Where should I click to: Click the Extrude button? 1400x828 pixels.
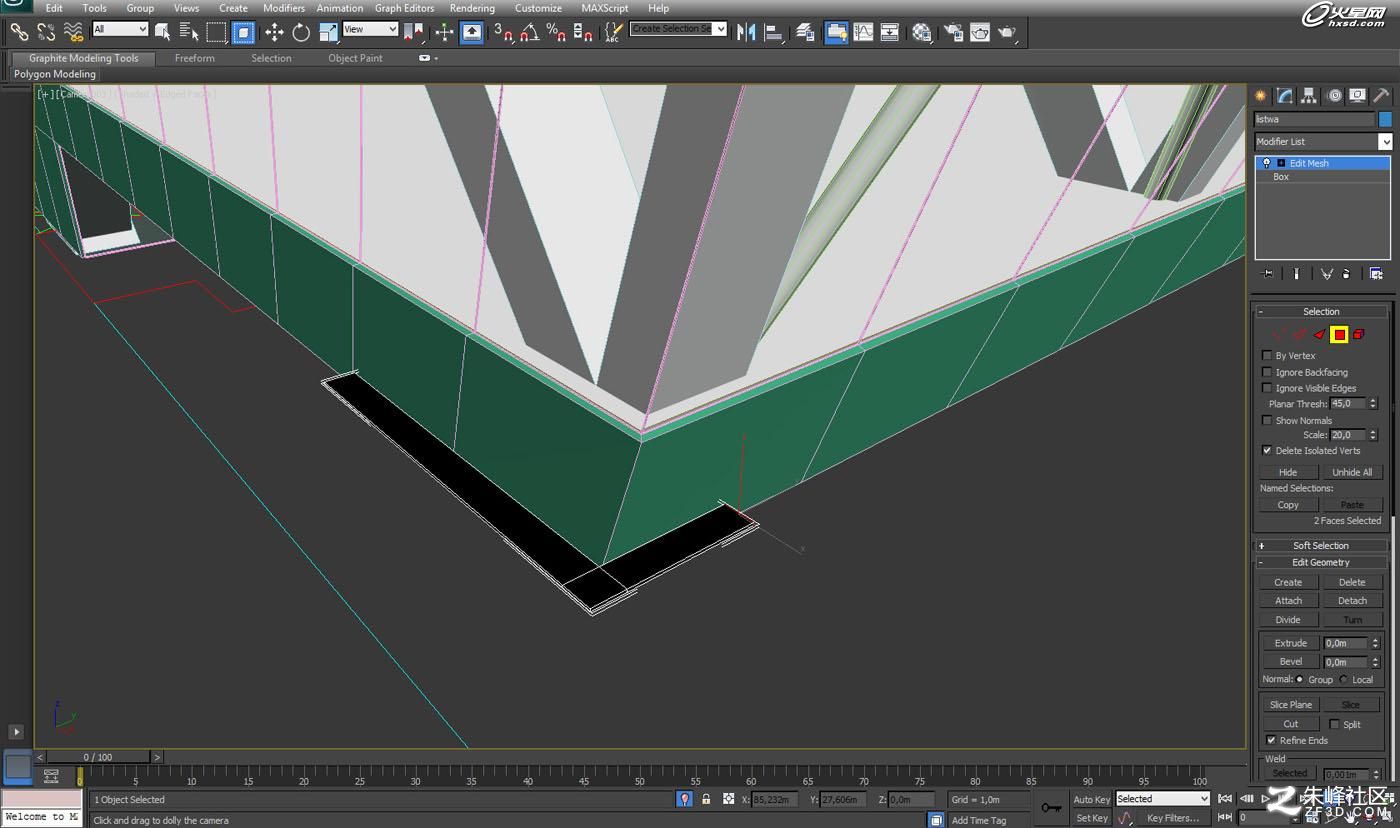click(1290, 643)
